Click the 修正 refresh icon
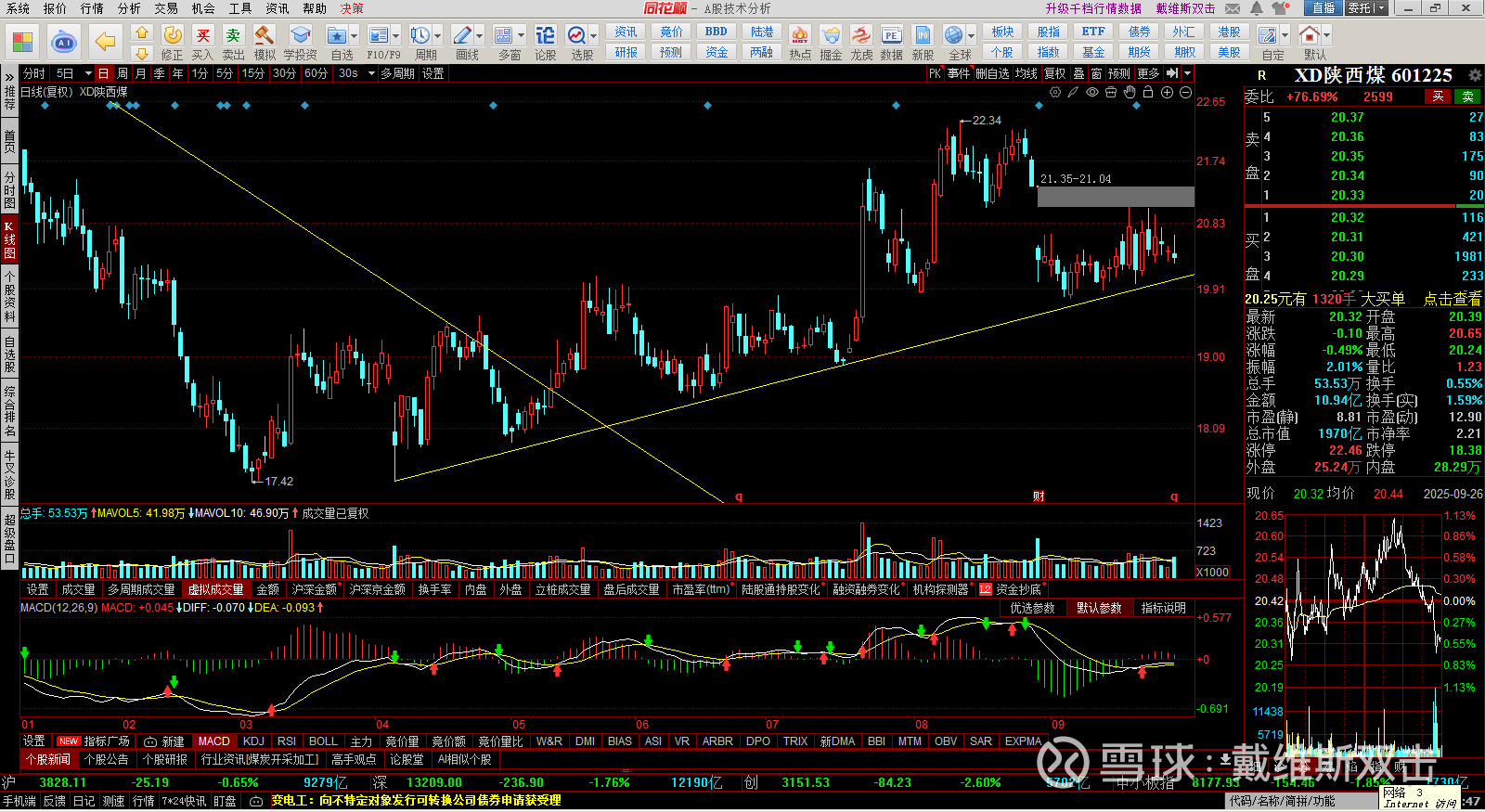The width and height of the screenshot is (1485, 812). point(173,35)
